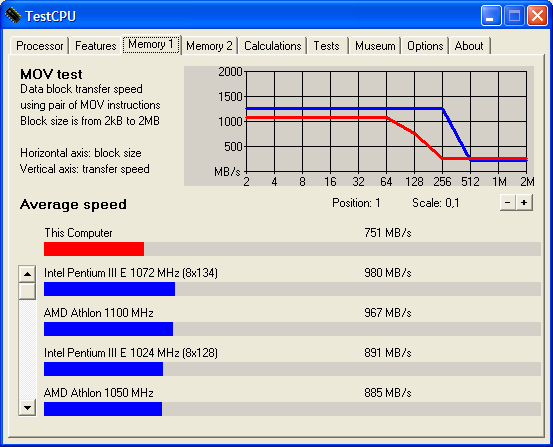Show the Options tab
553x447 pixels.
425,46
